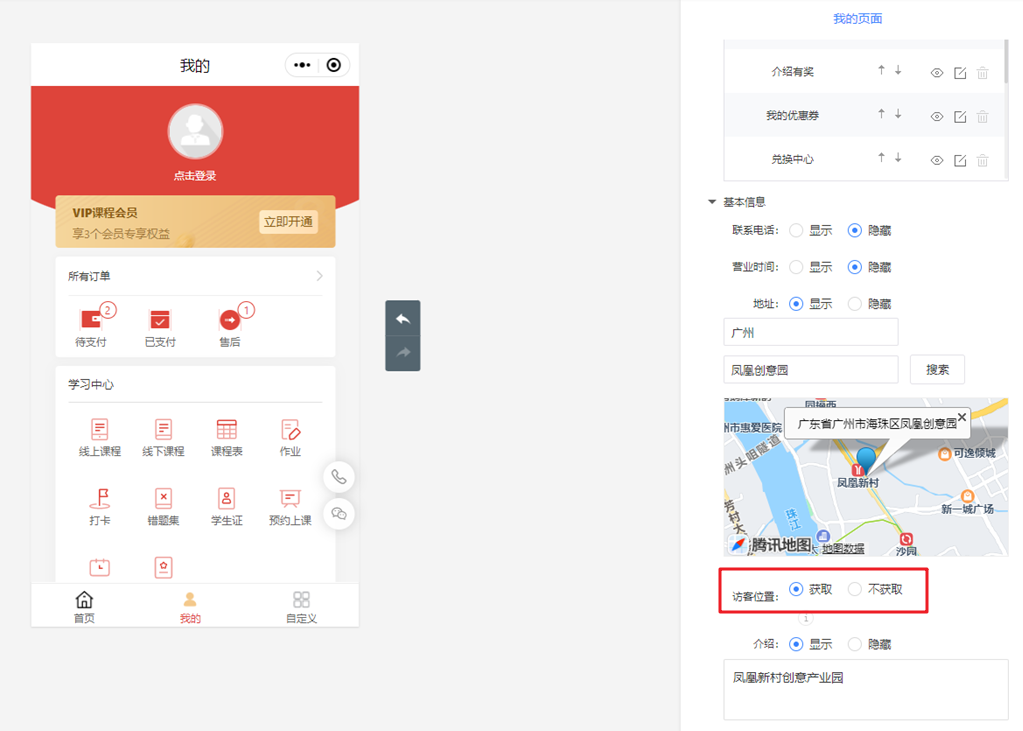Edit the 介绍有奖 row
Viewport: 1023px width, 731px height.
pyautogui.click(x=960, y=73)
